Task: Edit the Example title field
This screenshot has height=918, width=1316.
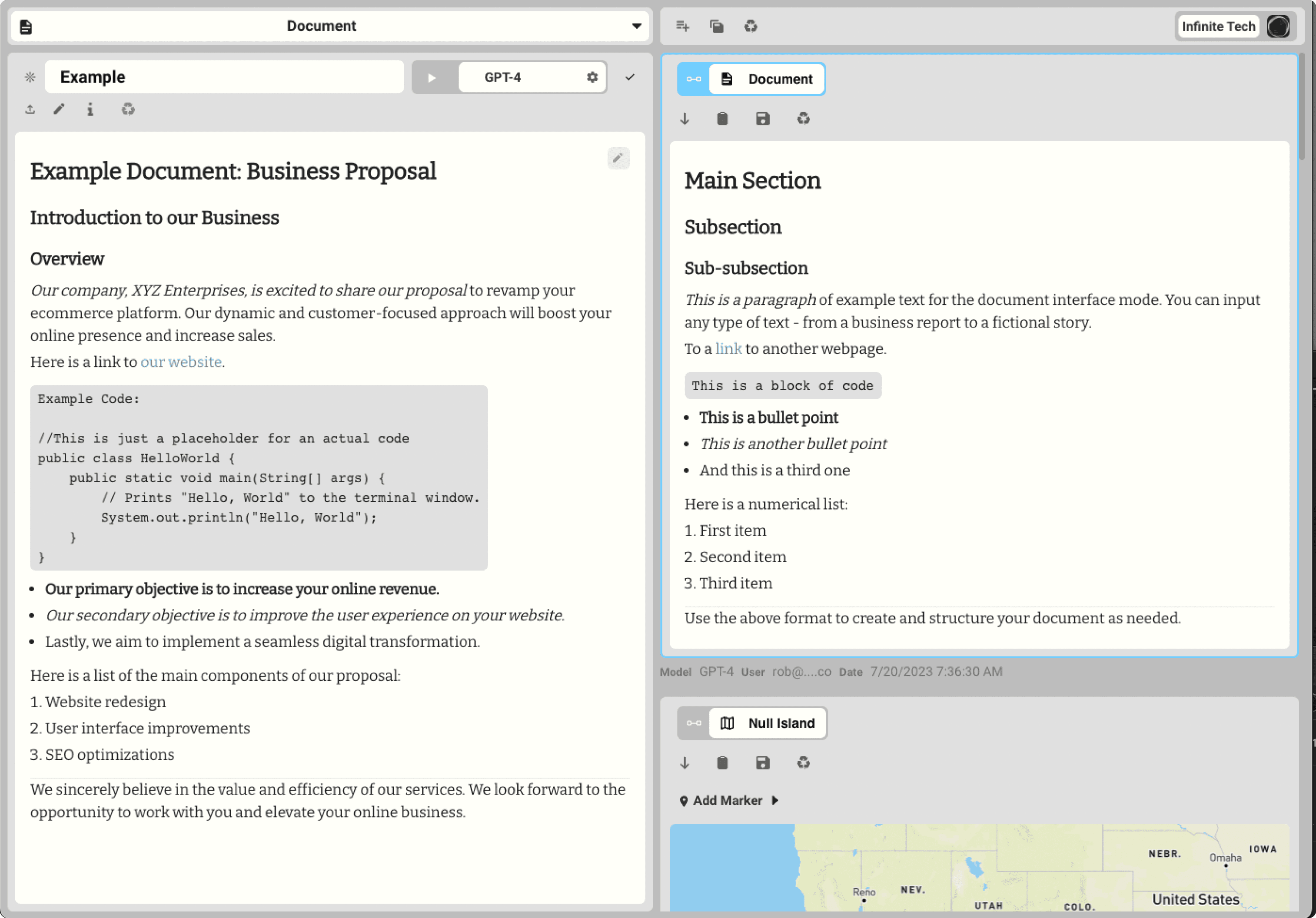Action: (224, 77)
